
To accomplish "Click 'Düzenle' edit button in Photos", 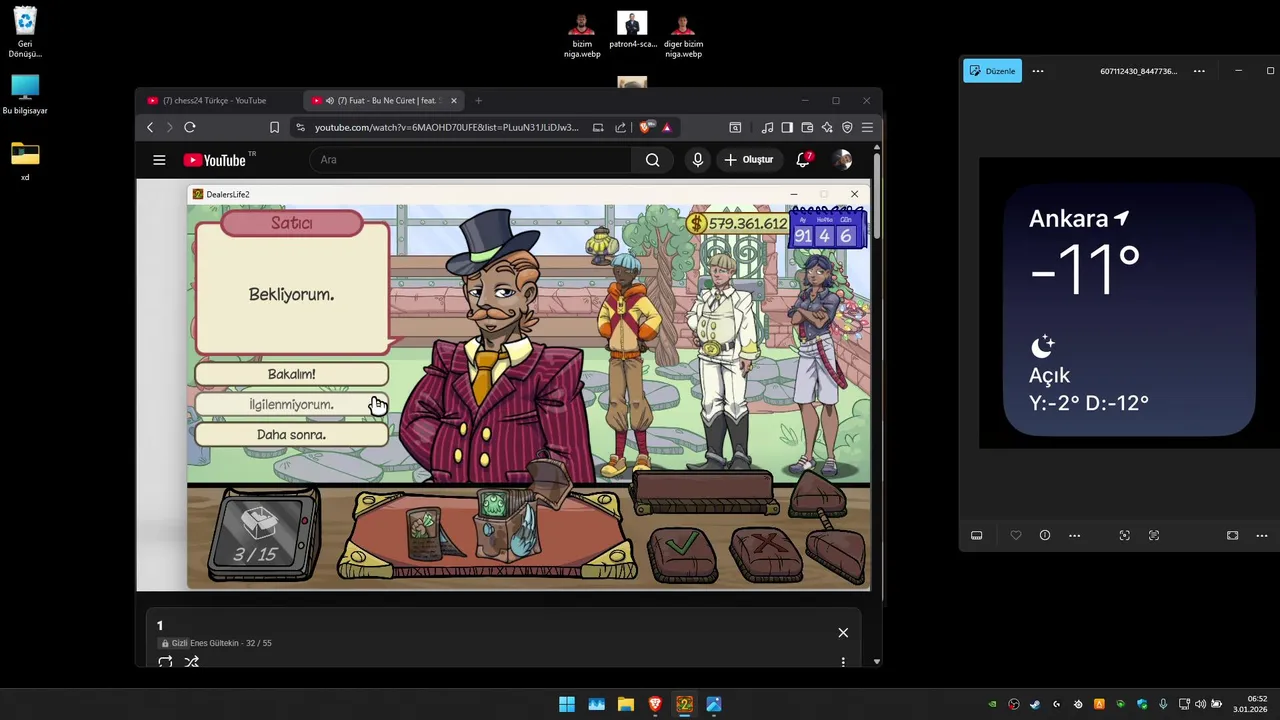I will [x=992, y=71].
